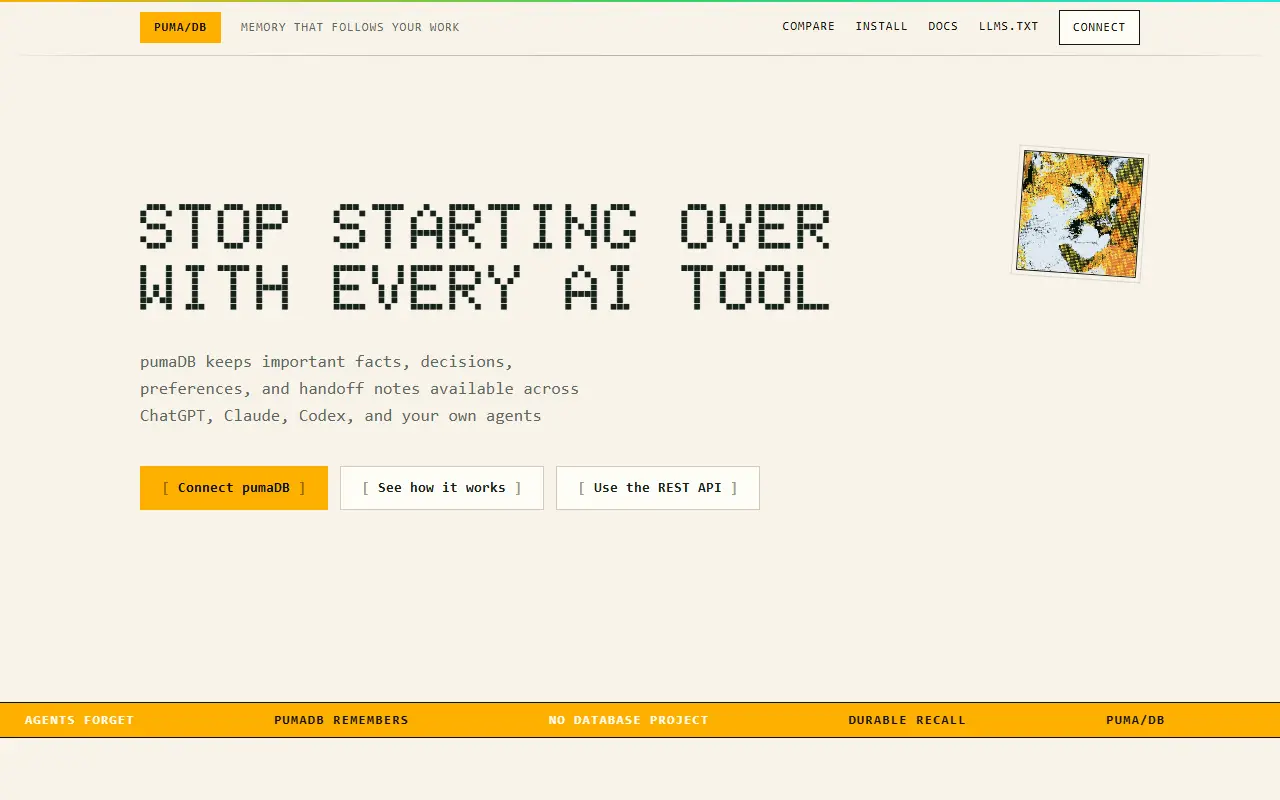1280x800 pixels.
Task: Go to the Install page
Action: point(881,26)
